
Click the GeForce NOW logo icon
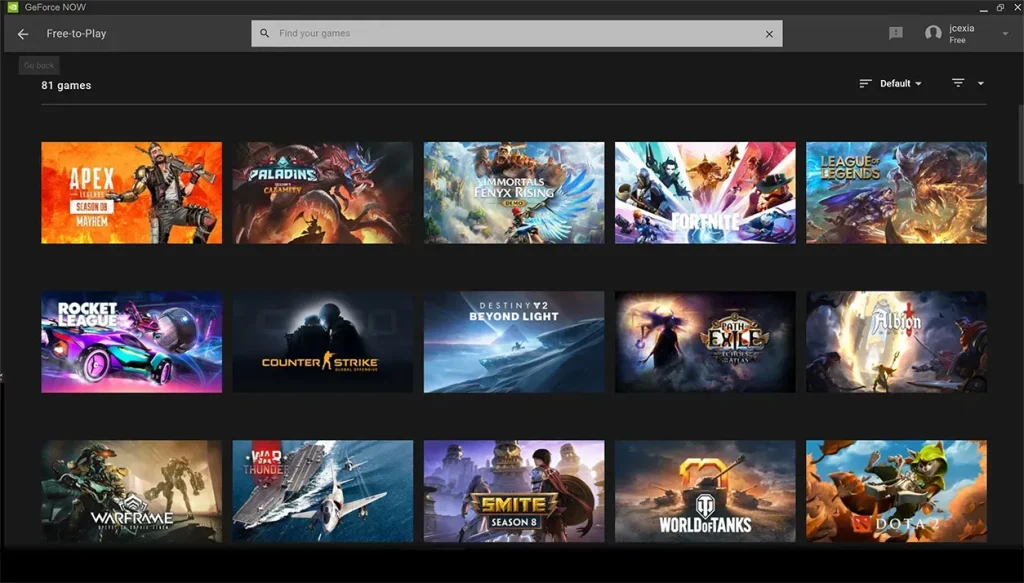click(x=11, y=7)
